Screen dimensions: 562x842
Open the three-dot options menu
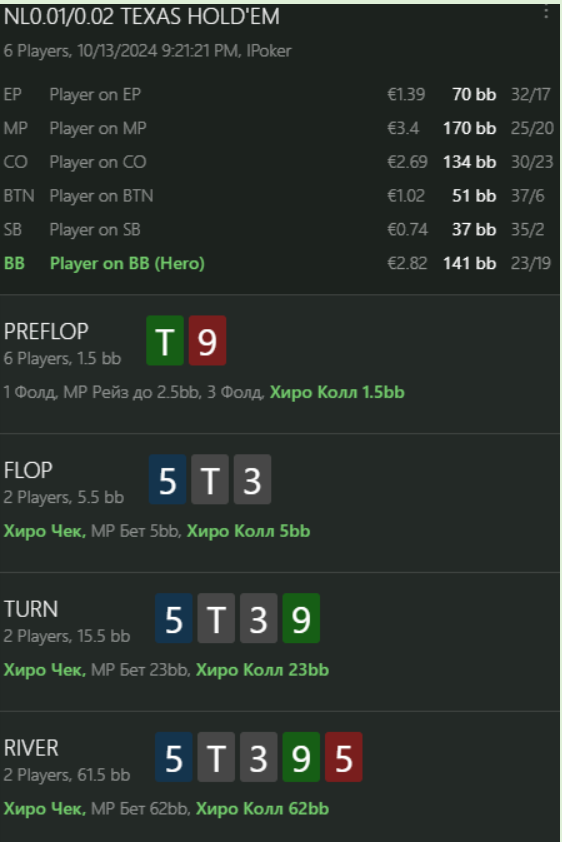(x=546, y=12)
